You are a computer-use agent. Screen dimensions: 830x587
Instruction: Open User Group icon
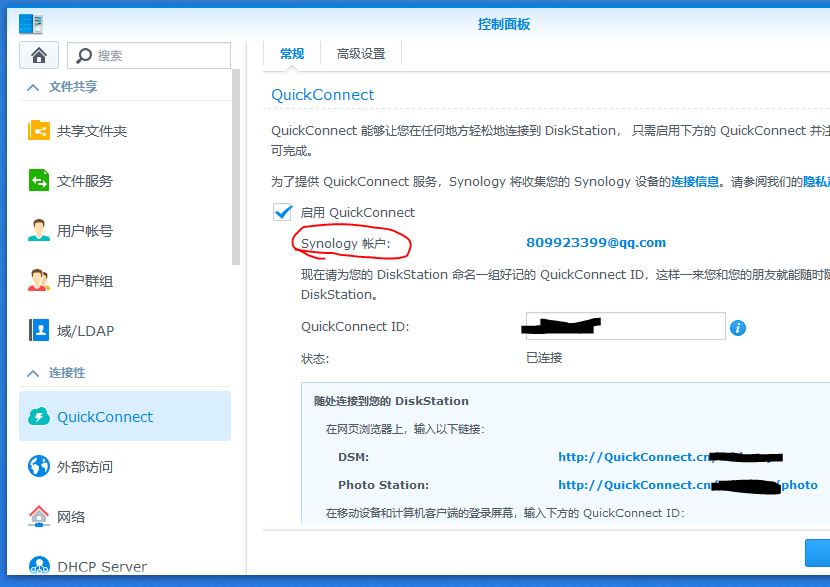click(39, 281)
